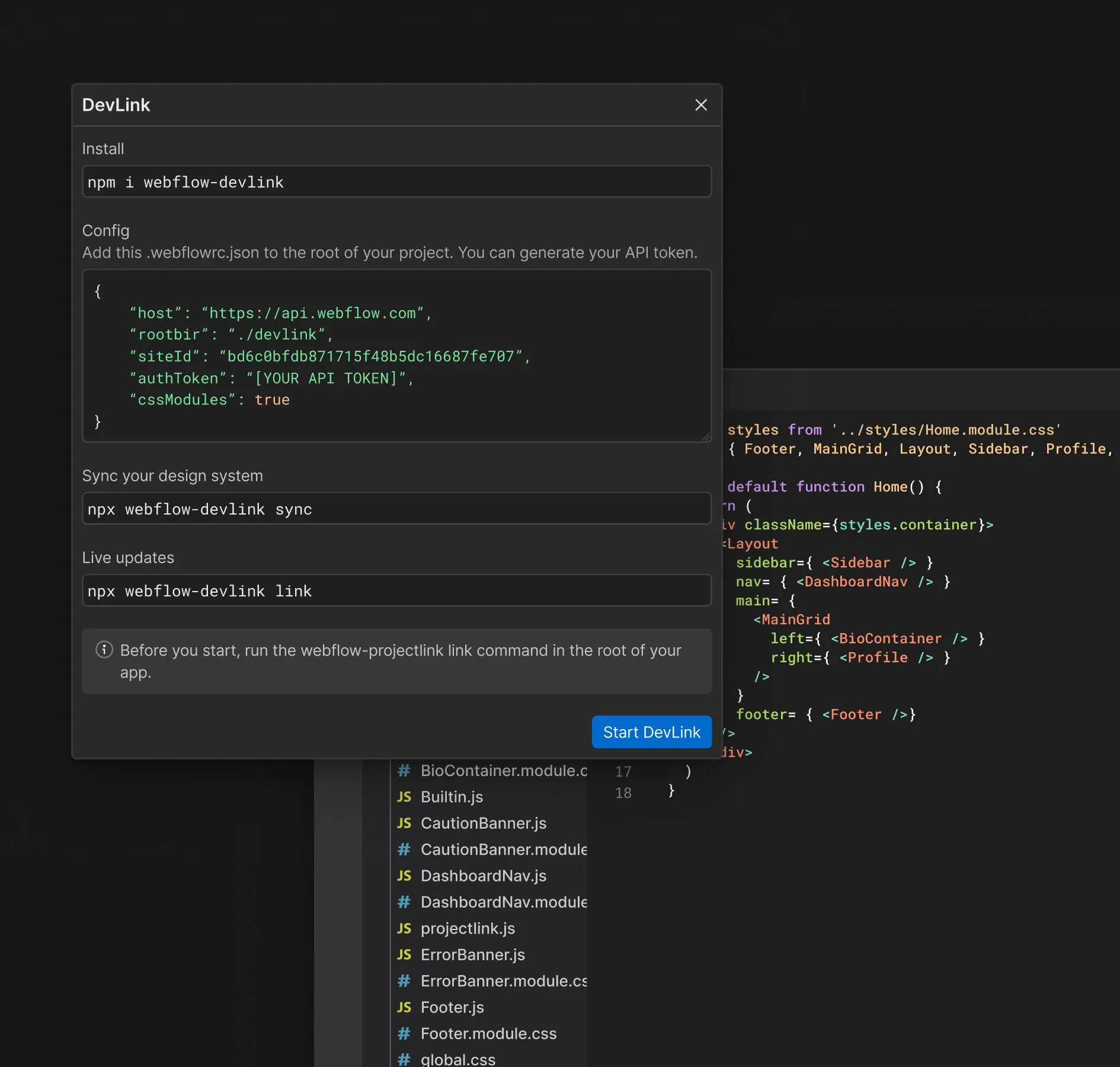The height and width of the screenshot is (1067, 1120).
Task: Open projectlink.js in file list
Action: [468, 928]
